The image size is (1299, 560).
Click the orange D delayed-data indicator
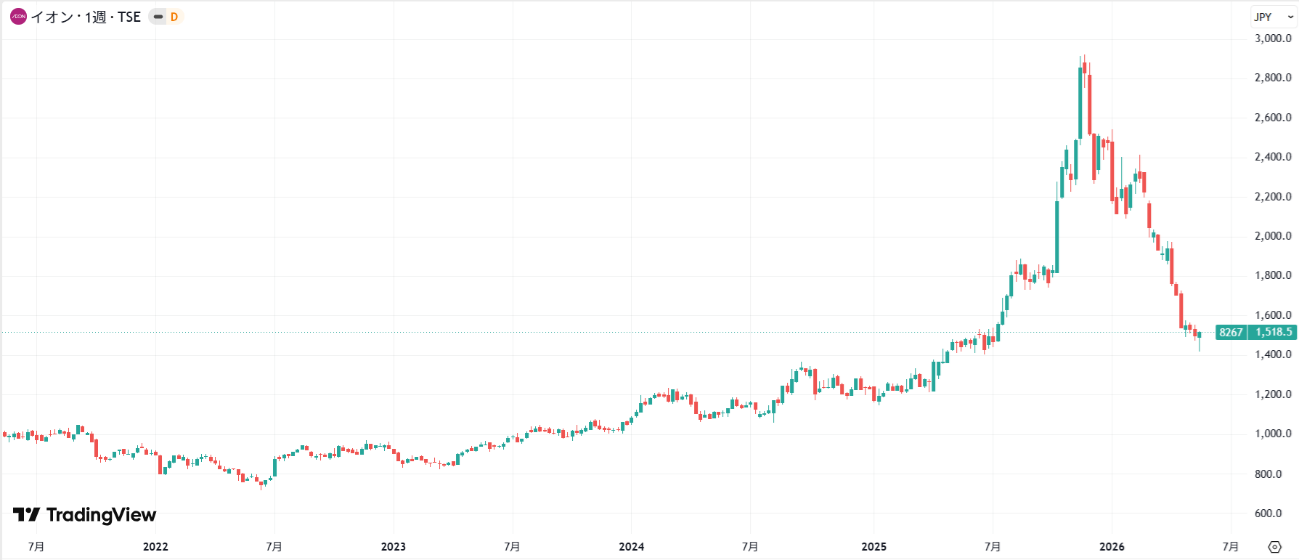(174, 17)
